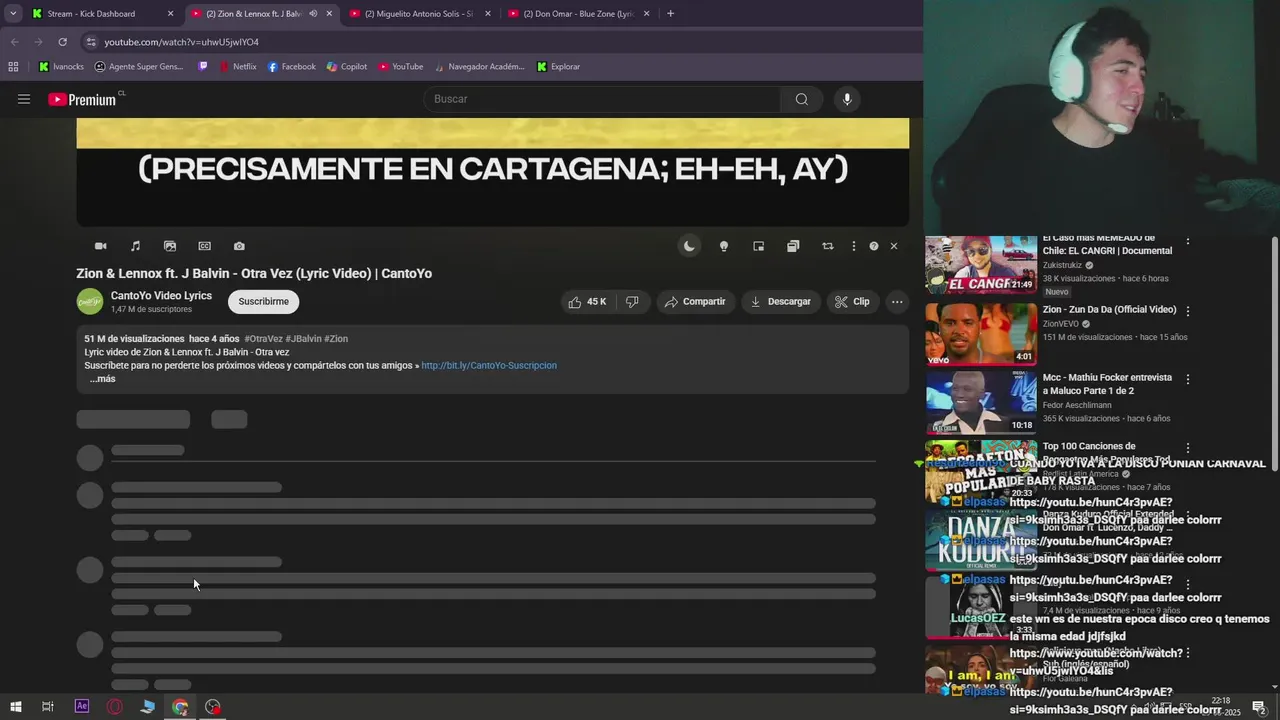This screenshot has width=1280, height=720.
Task: Toggle the lightbulb cinema mode icon
Action: click(724, 246)
